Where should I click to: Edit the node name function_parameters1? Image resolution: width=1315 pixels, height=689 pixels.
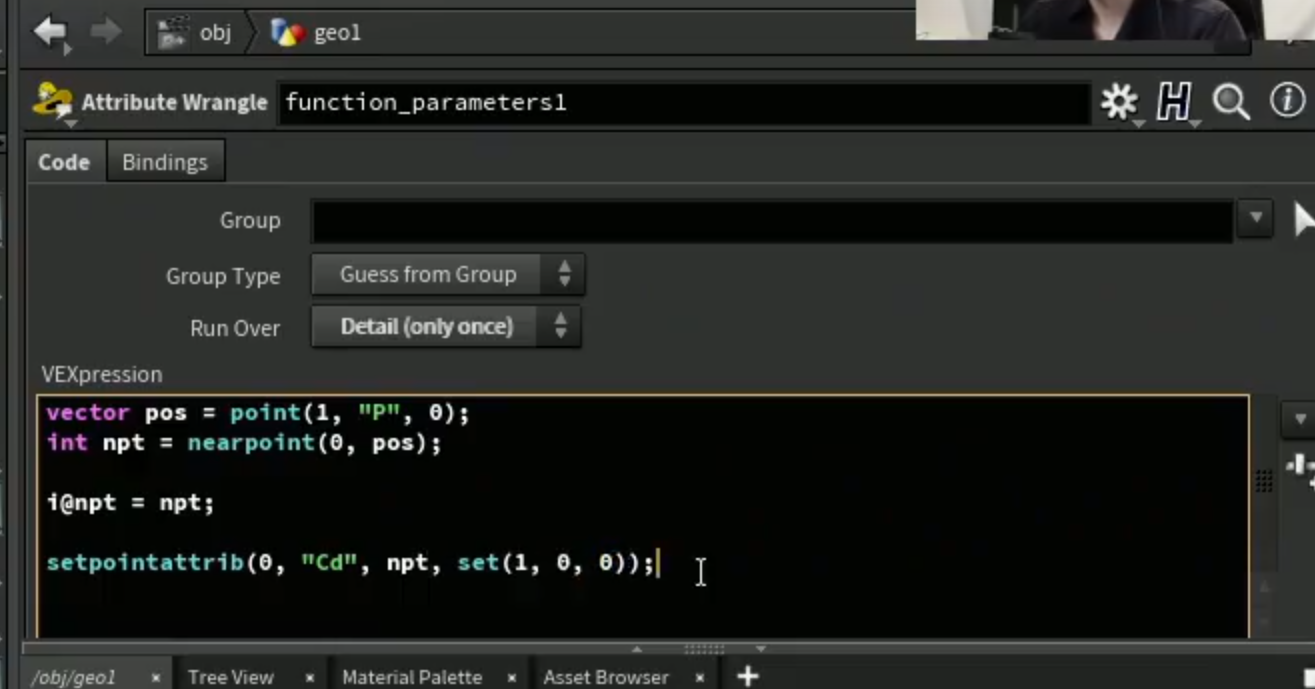tap(684, 102)
